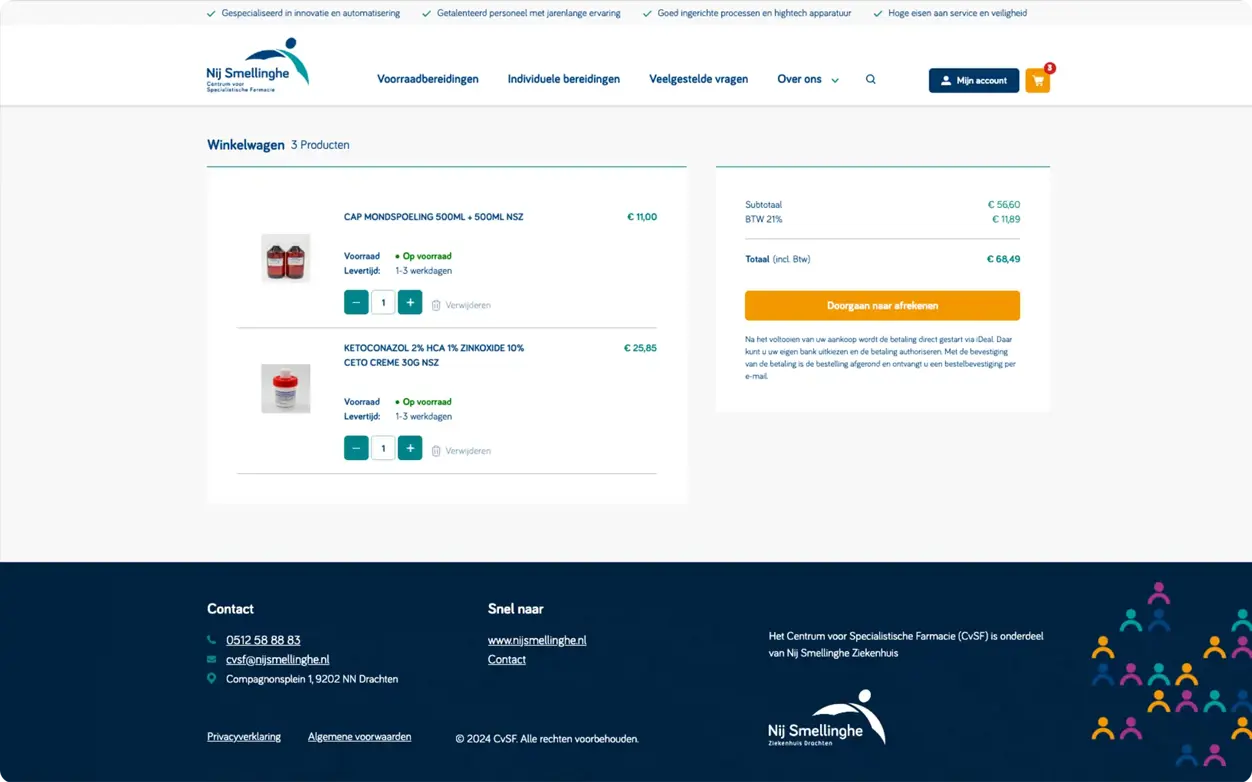Open Mijn account button

(x=973, y=81)
